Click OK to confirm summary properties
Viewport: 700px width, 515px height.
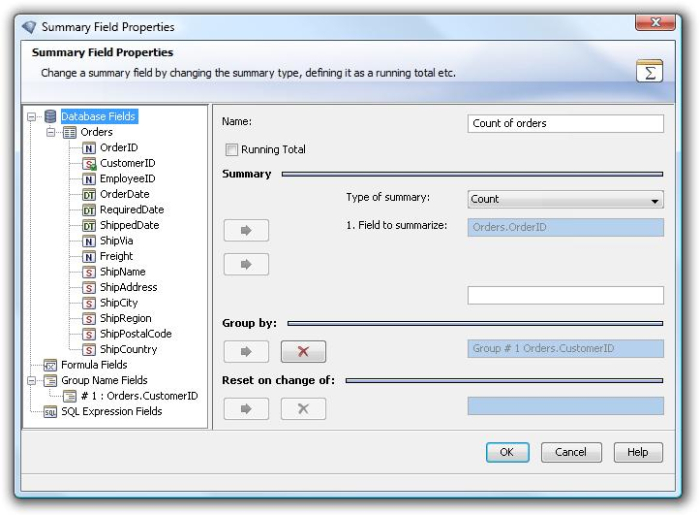tap(508, 453)
